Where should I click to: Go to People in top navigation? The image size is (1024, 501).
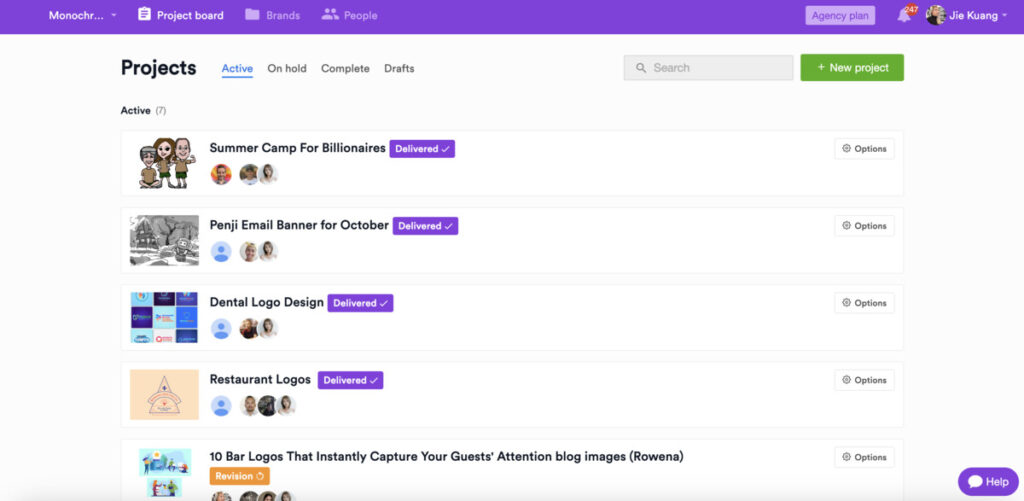[x=349, y=15]
